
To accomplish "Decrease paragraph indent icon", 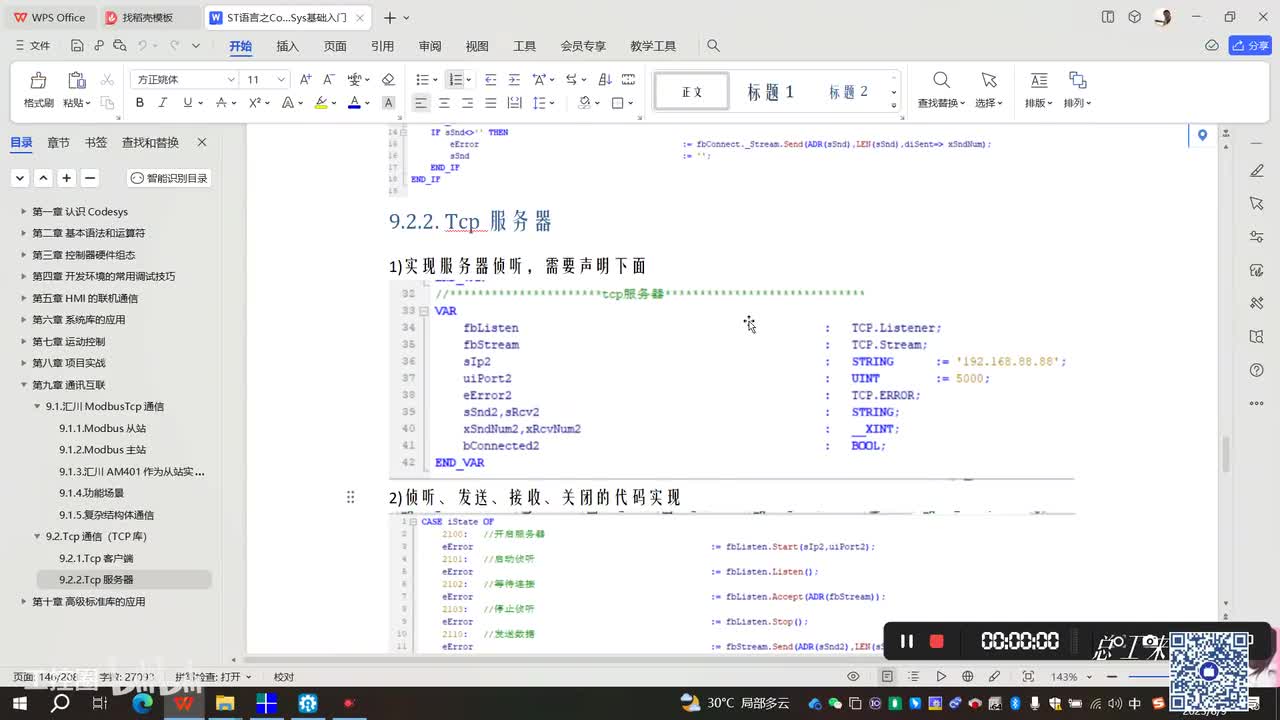I will tap(490, 79).
